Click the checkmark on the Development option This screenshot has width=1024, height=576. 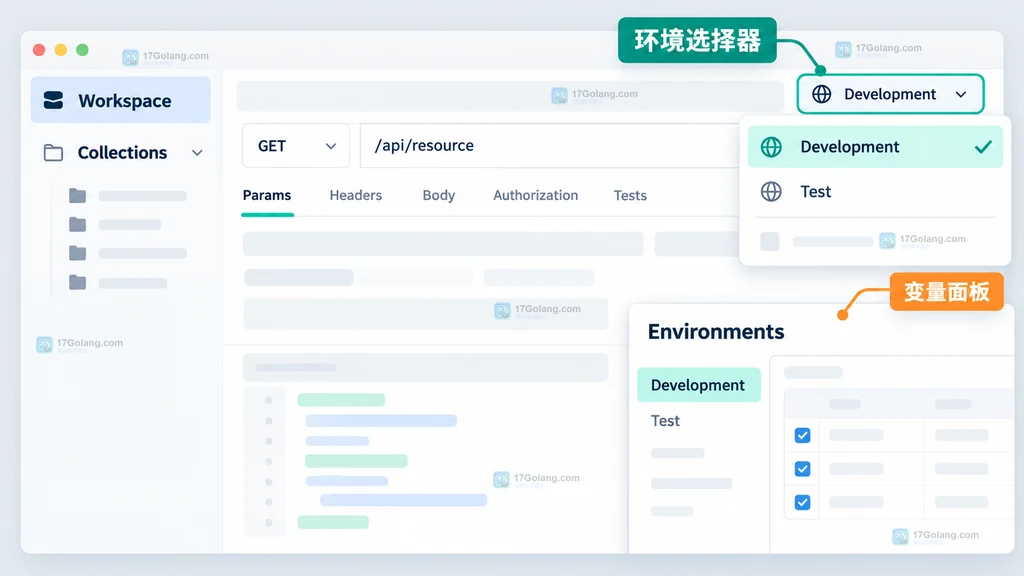tap(983, 147)
